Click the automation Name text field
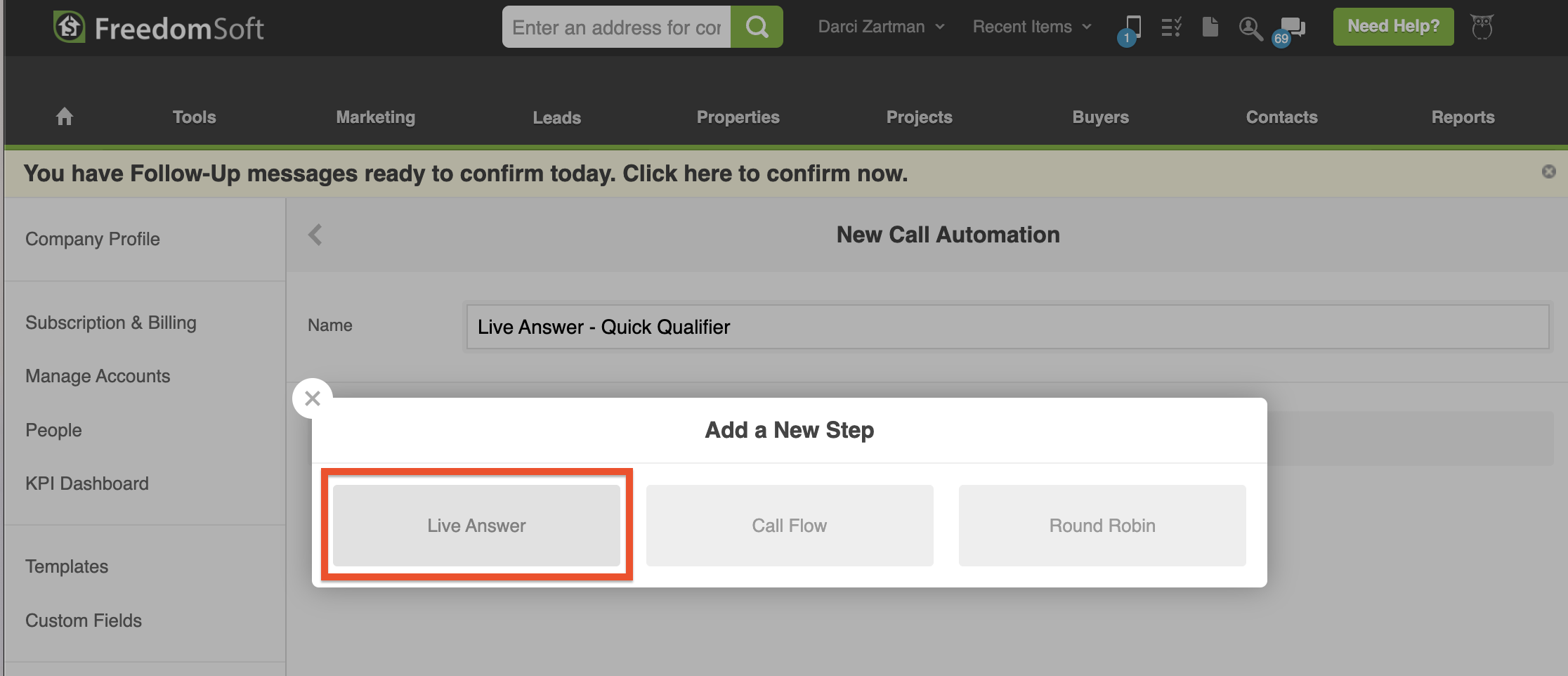The image size is (1568, 676). (1007, 327)
